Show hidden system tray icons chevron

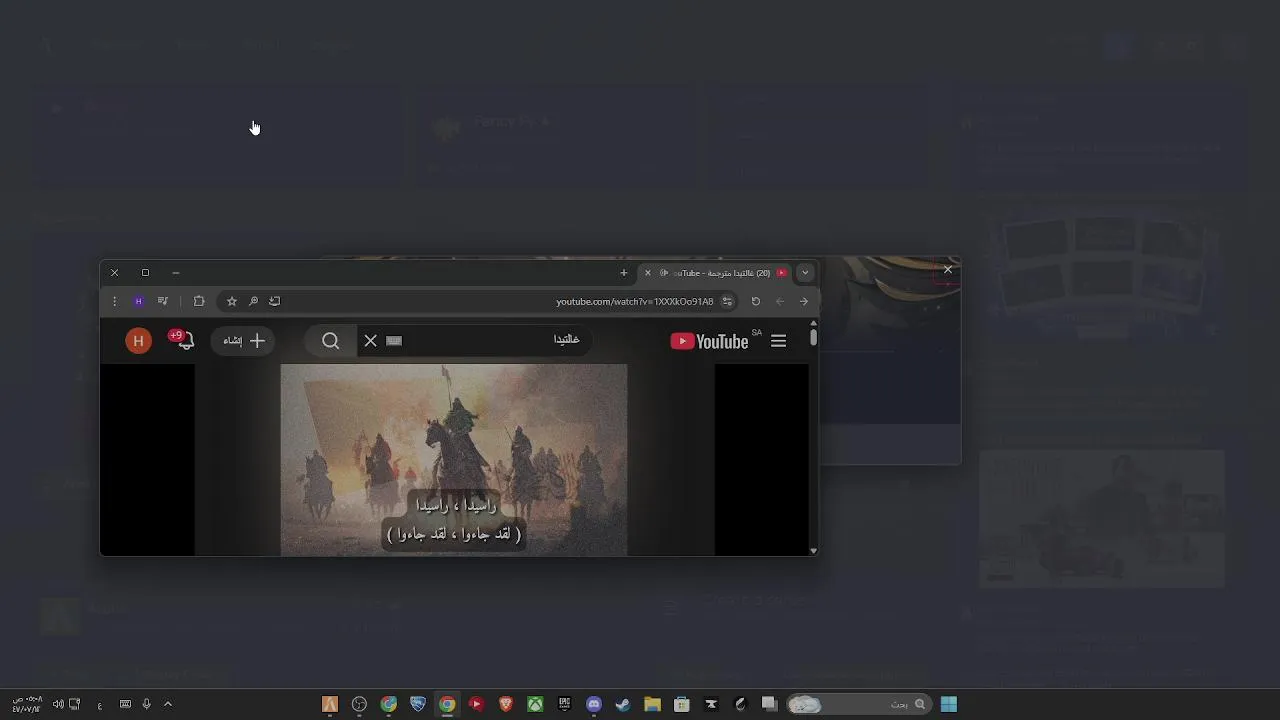[x=168, y=704]
